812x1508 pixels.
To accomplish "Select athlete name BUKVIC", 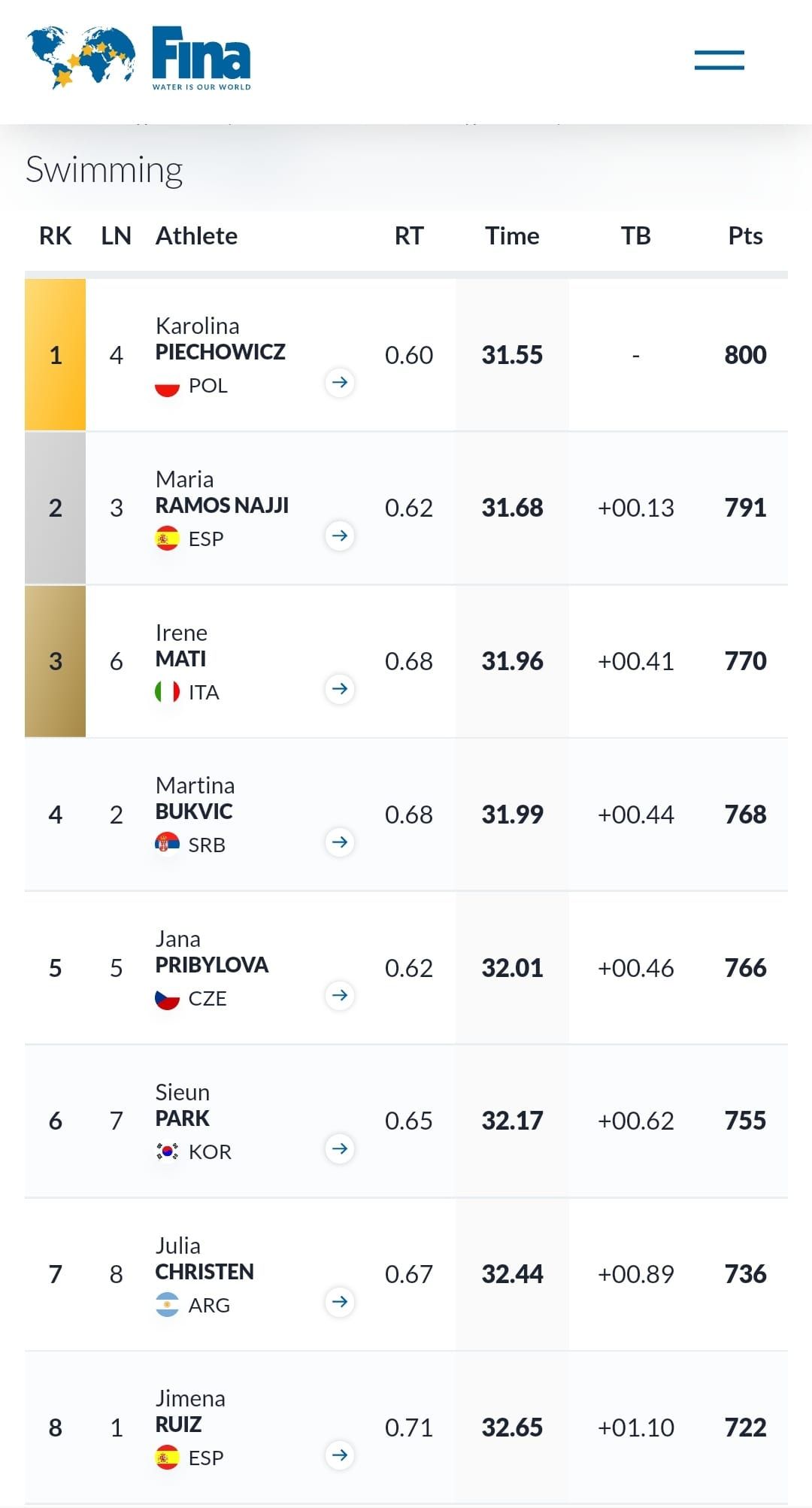I will point(194,812).
